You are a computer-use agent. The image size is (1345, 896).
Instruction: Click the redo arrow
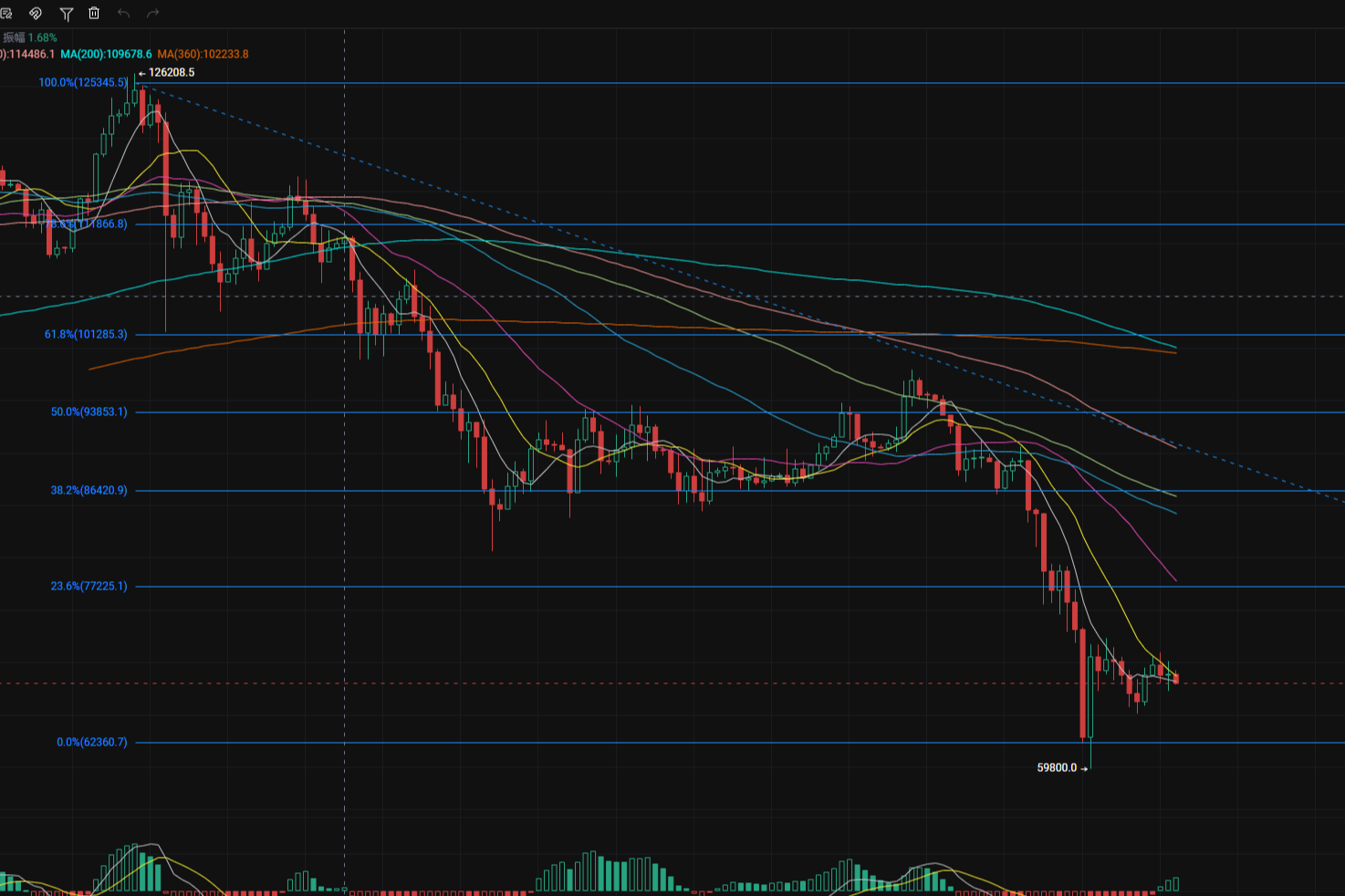[x=153, y=14]
